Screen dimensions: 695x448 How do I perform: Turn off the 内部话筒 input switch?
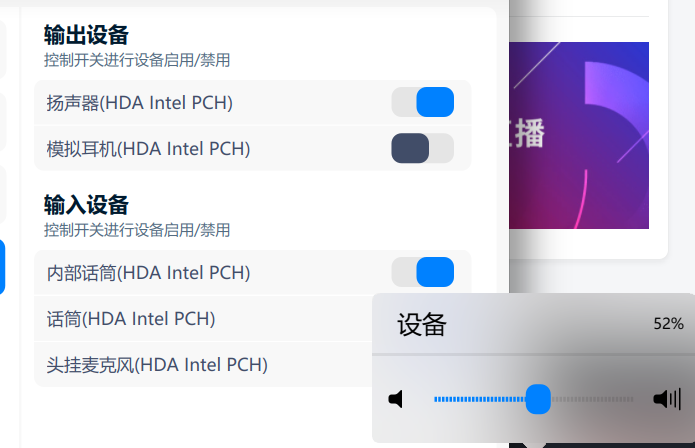(x=422, y=272)
